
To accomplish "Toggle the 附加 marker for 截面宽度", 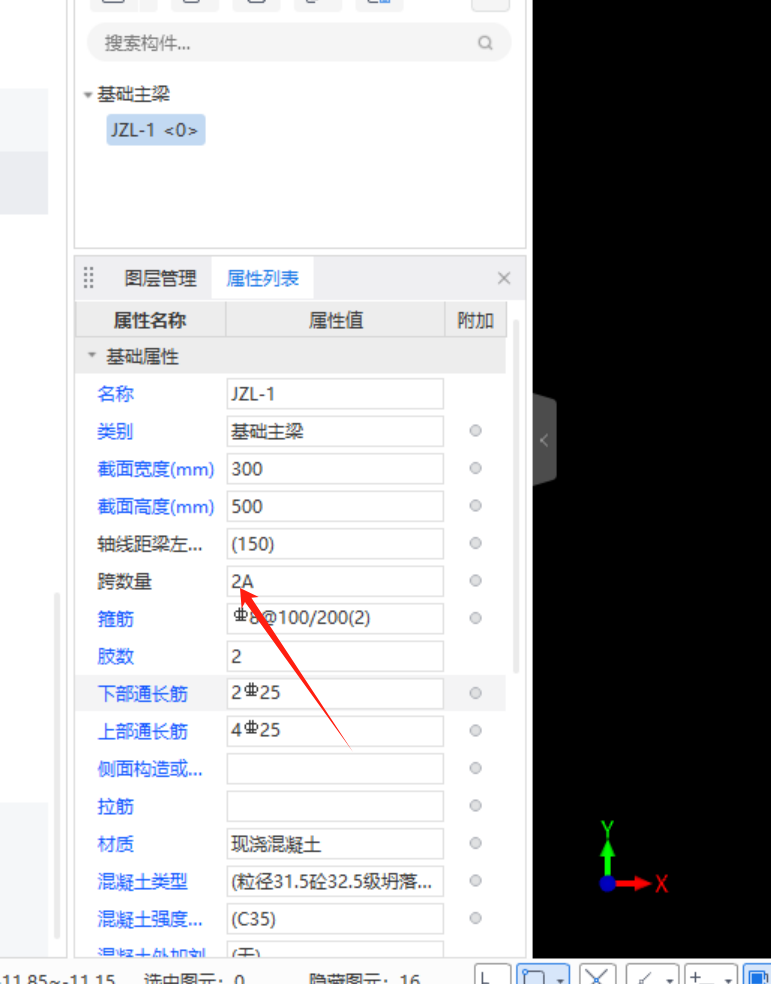I will 476,468.
